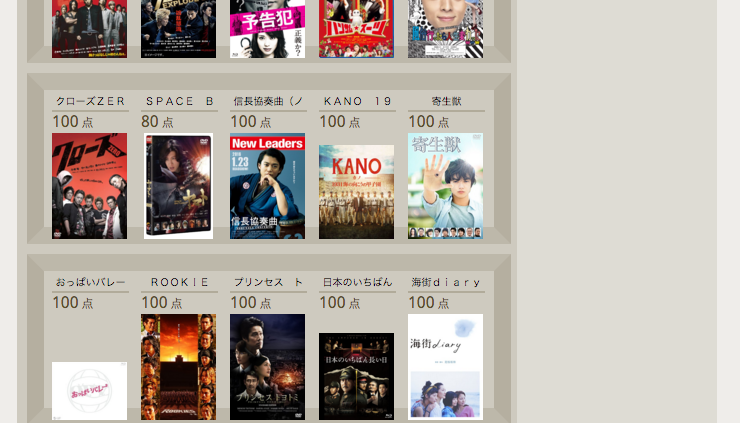Click the おっぱいバレー title link

[x=90, y=282]
